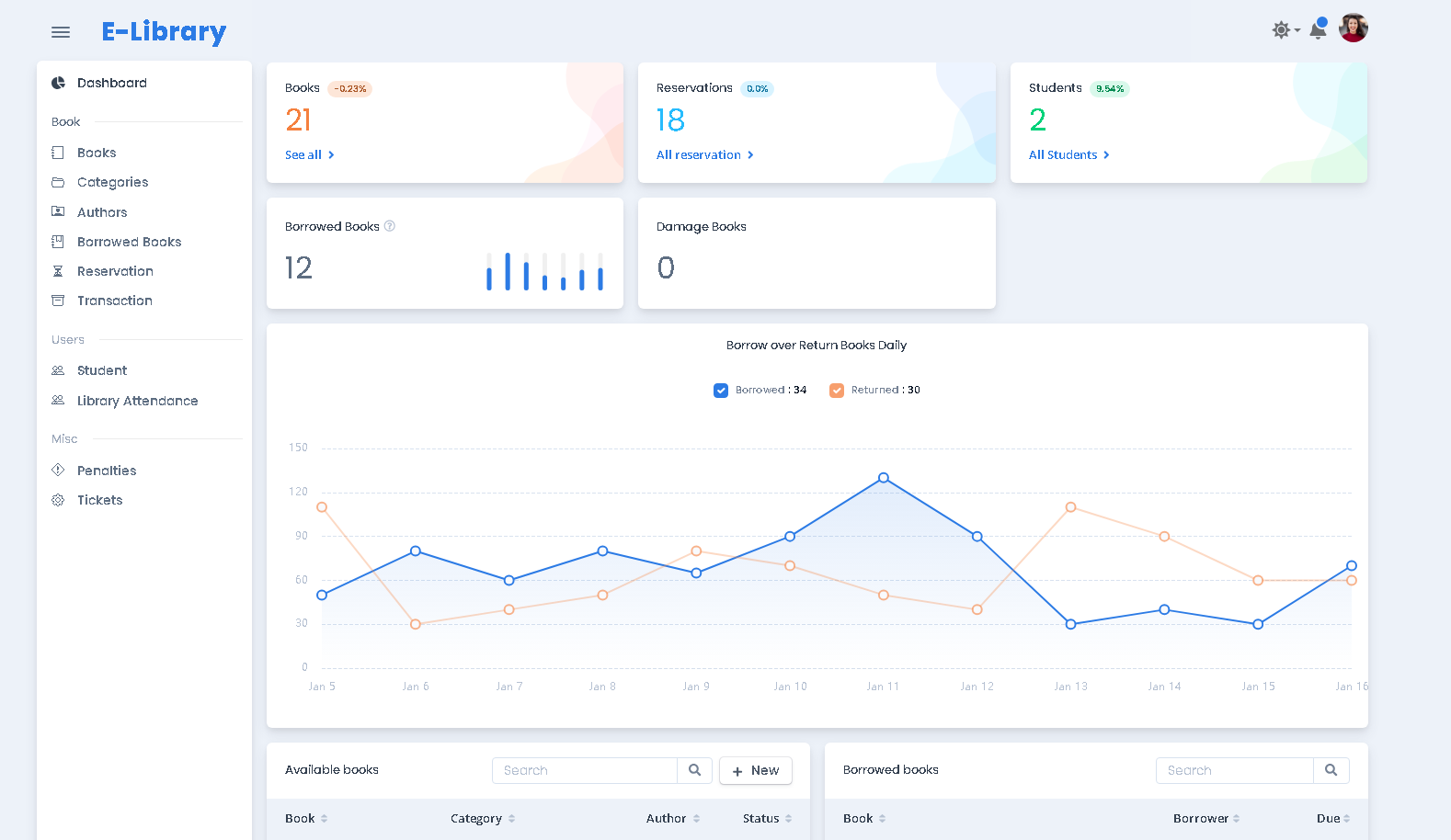Follow the See all books link
This screenshot has height=840, width=1451.
[x=310, y=155]
